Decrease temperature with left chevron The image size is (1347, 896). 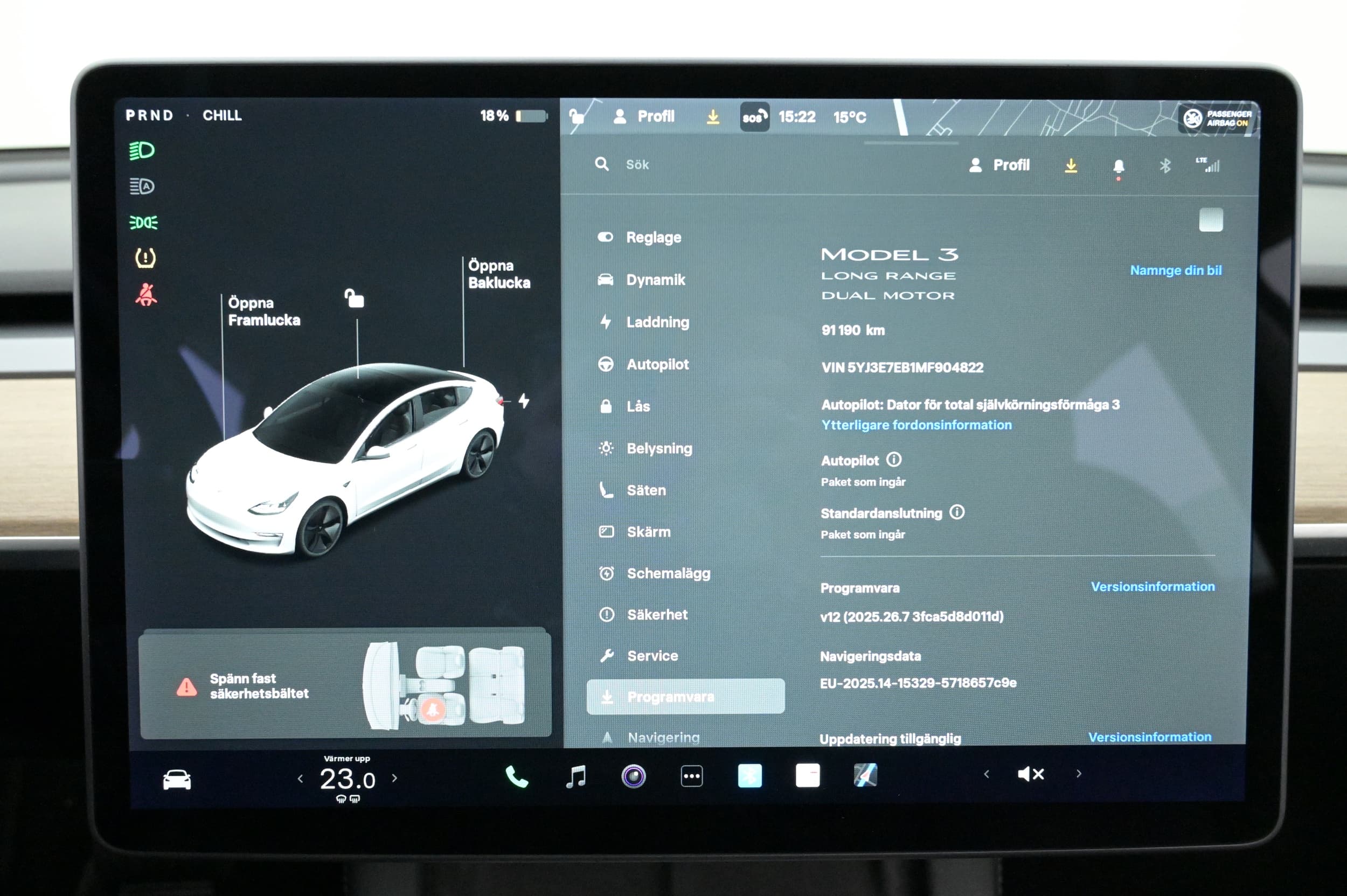[x=301, y=779]
